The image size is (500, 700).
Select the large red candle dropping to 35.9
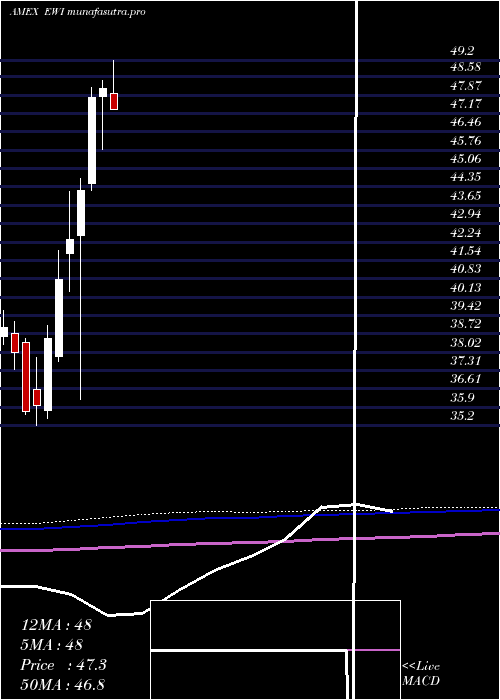[26, 377]
